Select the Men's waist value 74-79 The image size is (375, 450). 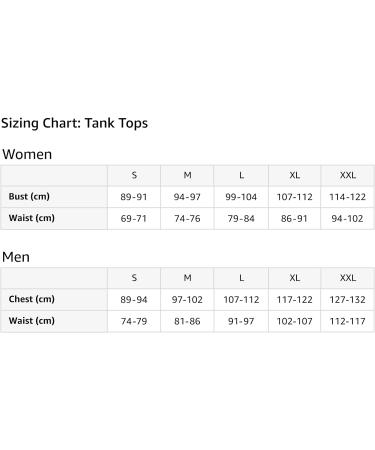tap(134, 321)
